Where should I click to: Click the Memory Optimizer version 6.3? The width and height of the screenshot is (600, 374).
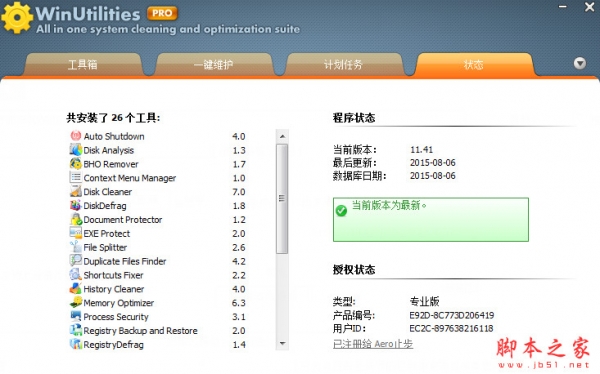(239, 303)
